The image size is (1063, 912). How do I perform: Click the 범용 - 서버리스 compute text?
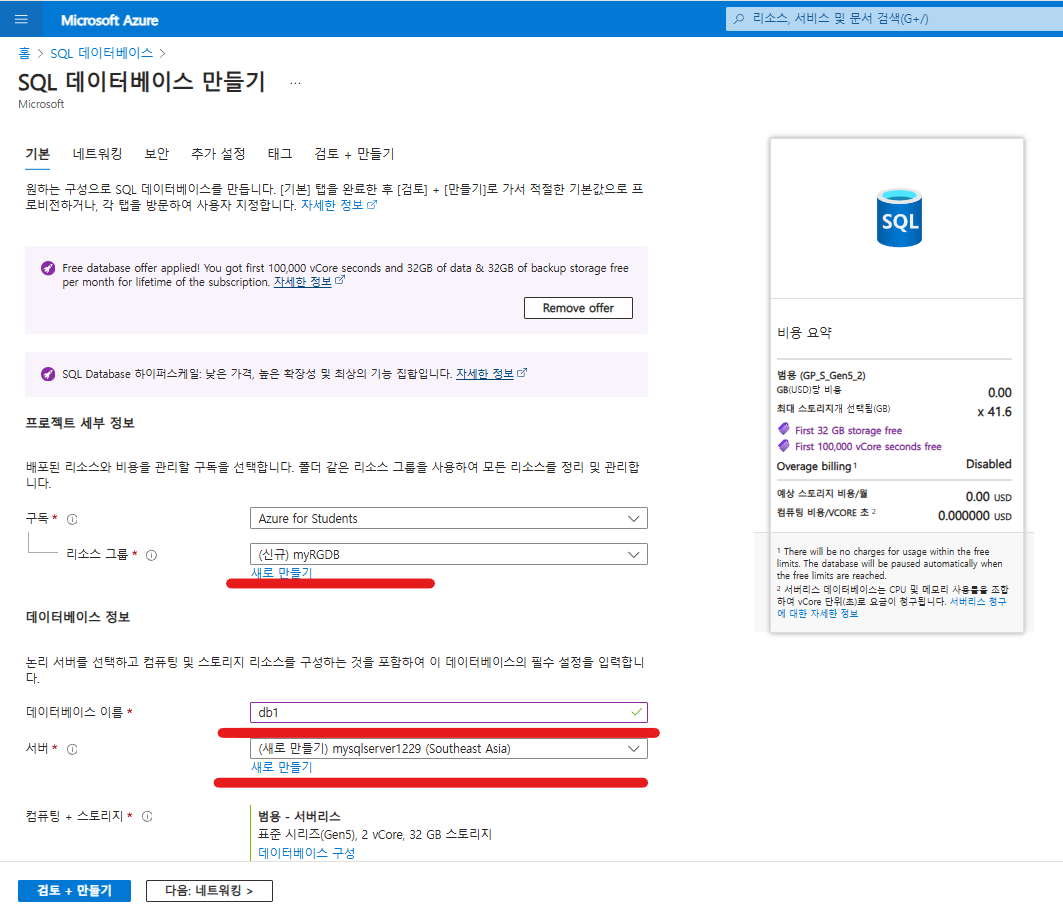pos(299,816)
